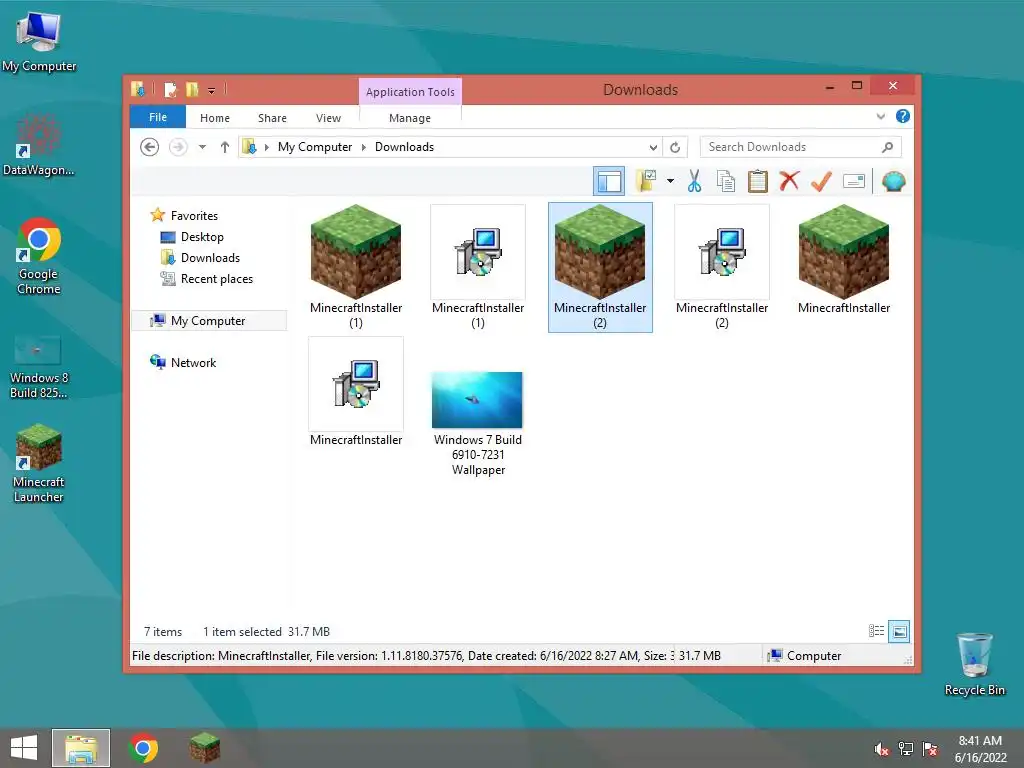
Task: Click Chrome icon in taskbar
Action: [x=144, y=748]
